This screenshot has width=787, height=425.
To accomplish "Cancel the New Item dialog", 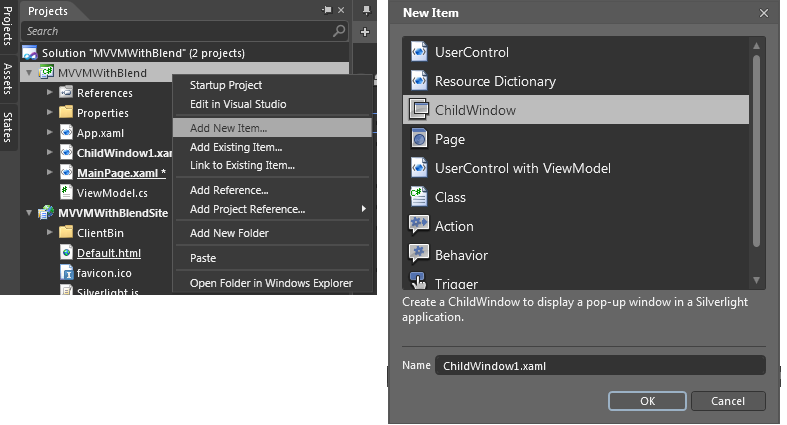I will (728, 401).
